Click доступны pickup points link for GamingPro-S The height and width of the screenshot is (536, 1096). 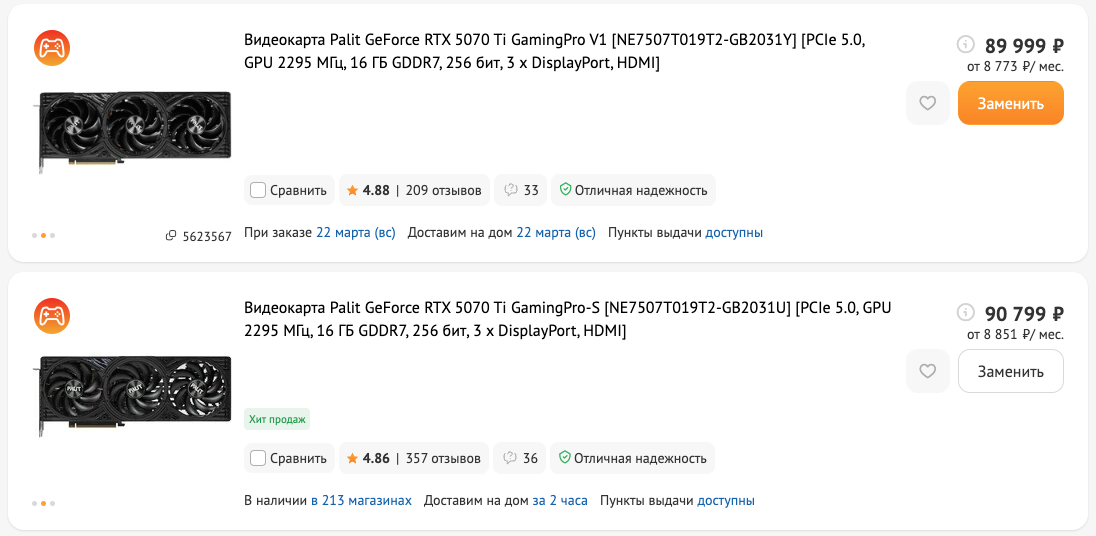point(726,500)
